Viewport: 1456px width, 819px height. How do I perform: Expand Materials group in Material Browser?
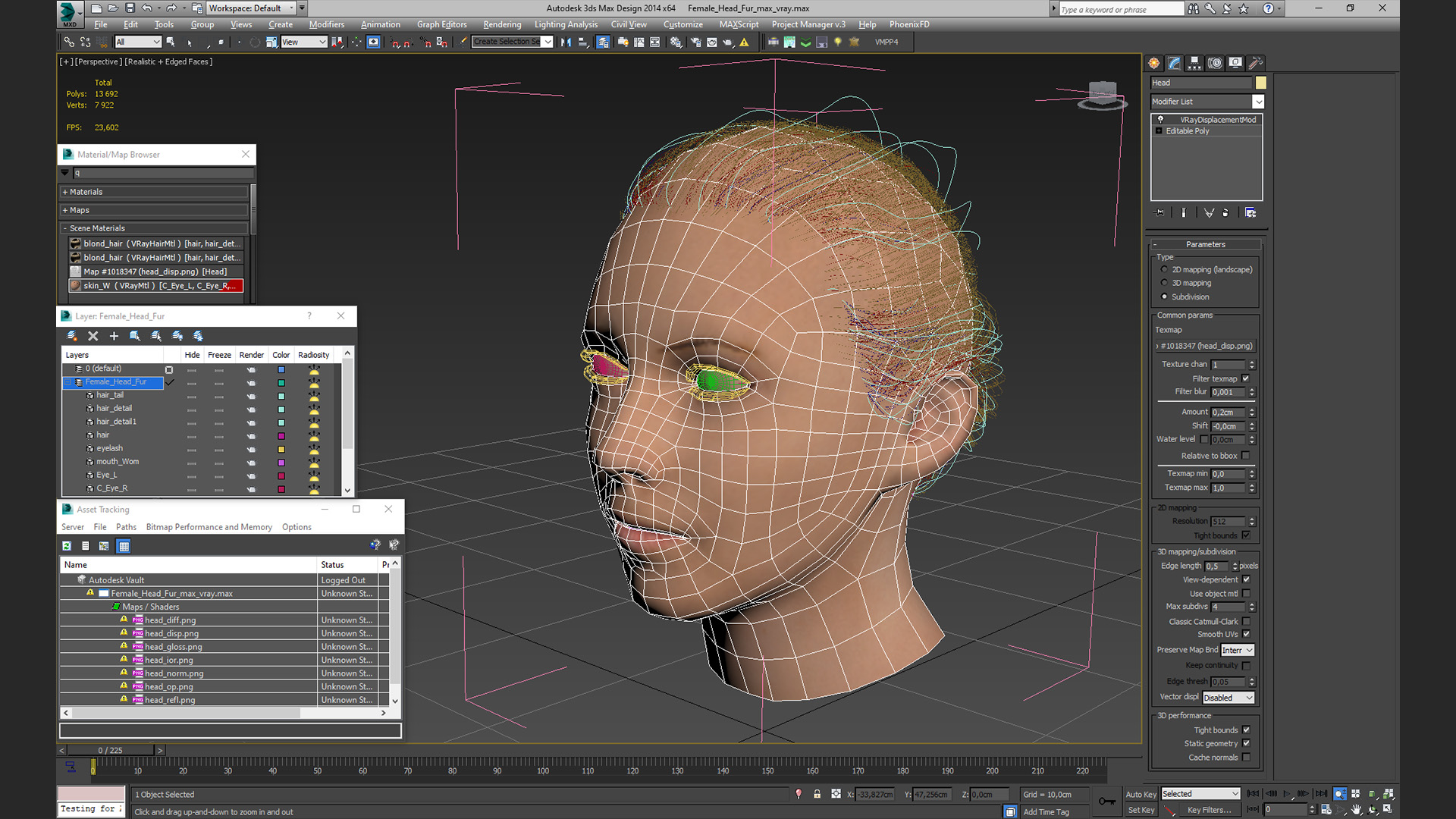[65, 192]
